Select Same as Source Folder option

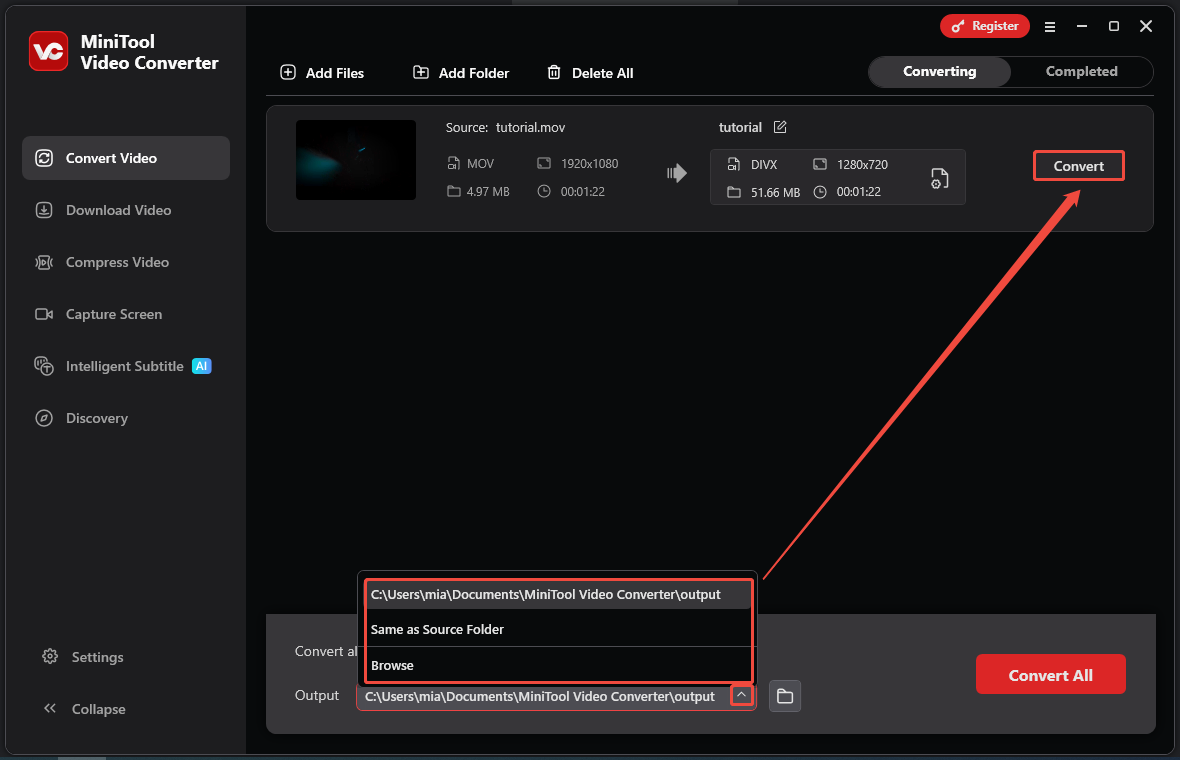point(437,629)
